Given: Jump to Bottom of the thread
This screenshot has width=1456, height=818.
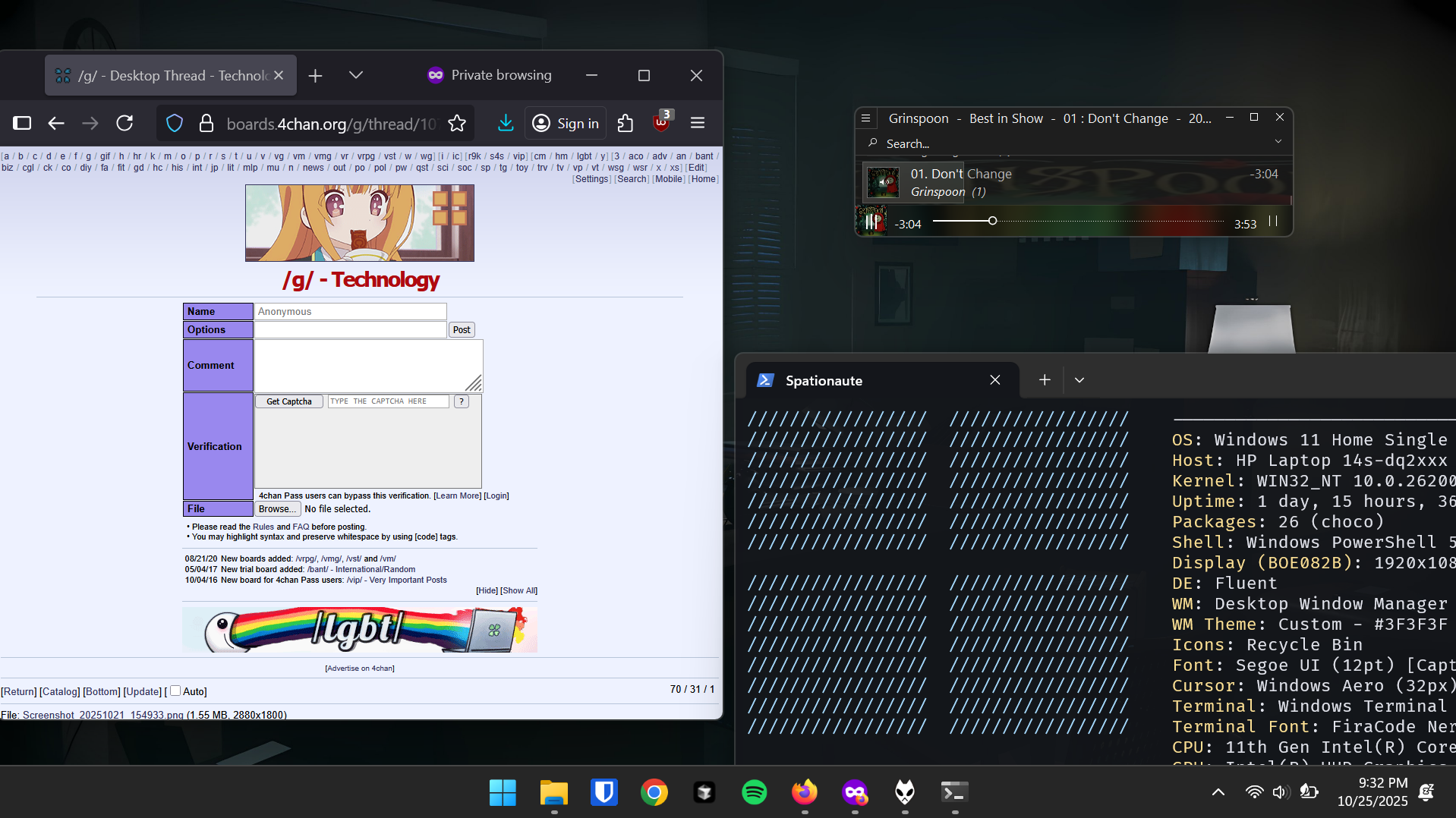Looking at the screenshot, I should [102, 692].
